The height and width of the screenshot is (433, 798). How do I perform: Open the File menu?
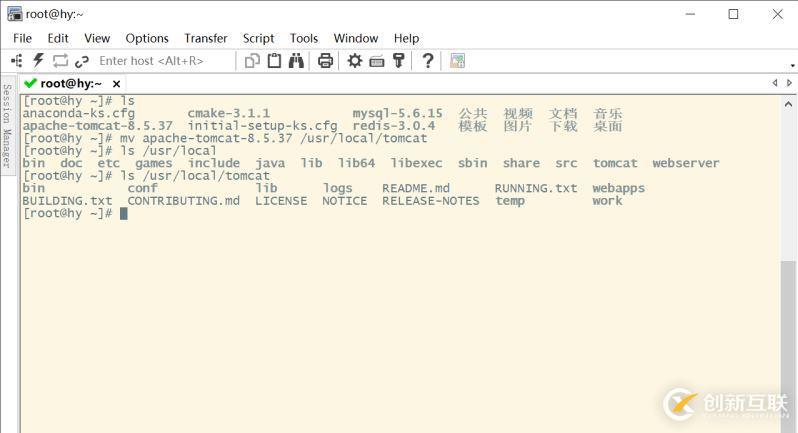22,38
